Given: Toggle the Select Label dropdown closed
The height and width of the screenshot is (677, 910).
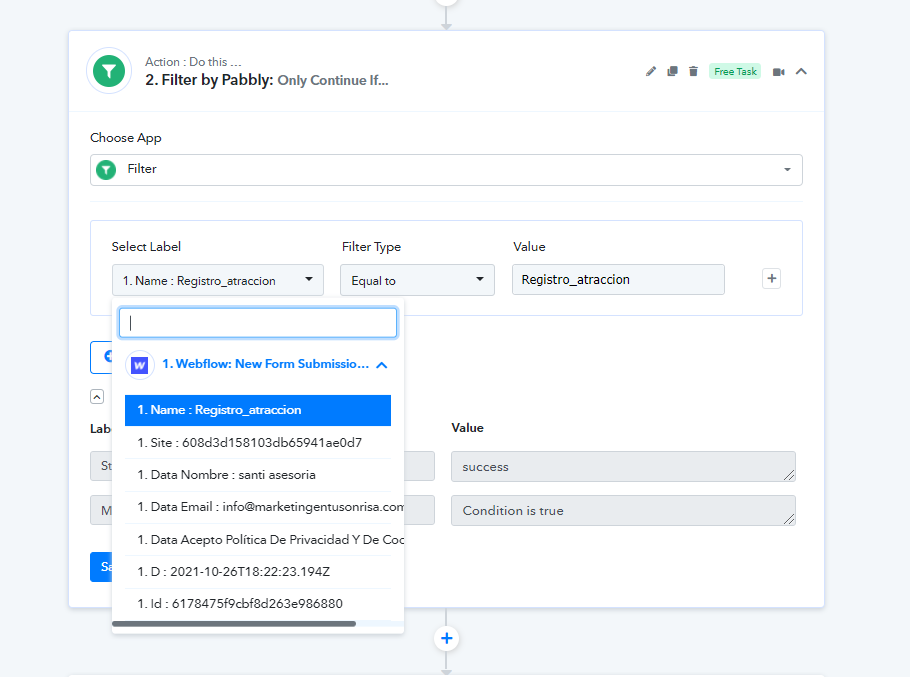Looking at the screenshot, I should [217, 280].
